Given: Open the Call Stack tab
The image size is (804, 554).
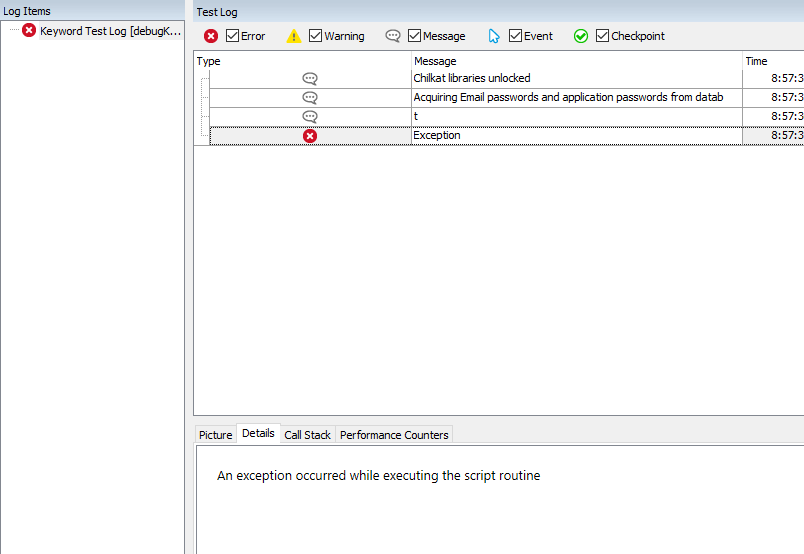Looking at the screenshot, I should [x=307, y=435].
